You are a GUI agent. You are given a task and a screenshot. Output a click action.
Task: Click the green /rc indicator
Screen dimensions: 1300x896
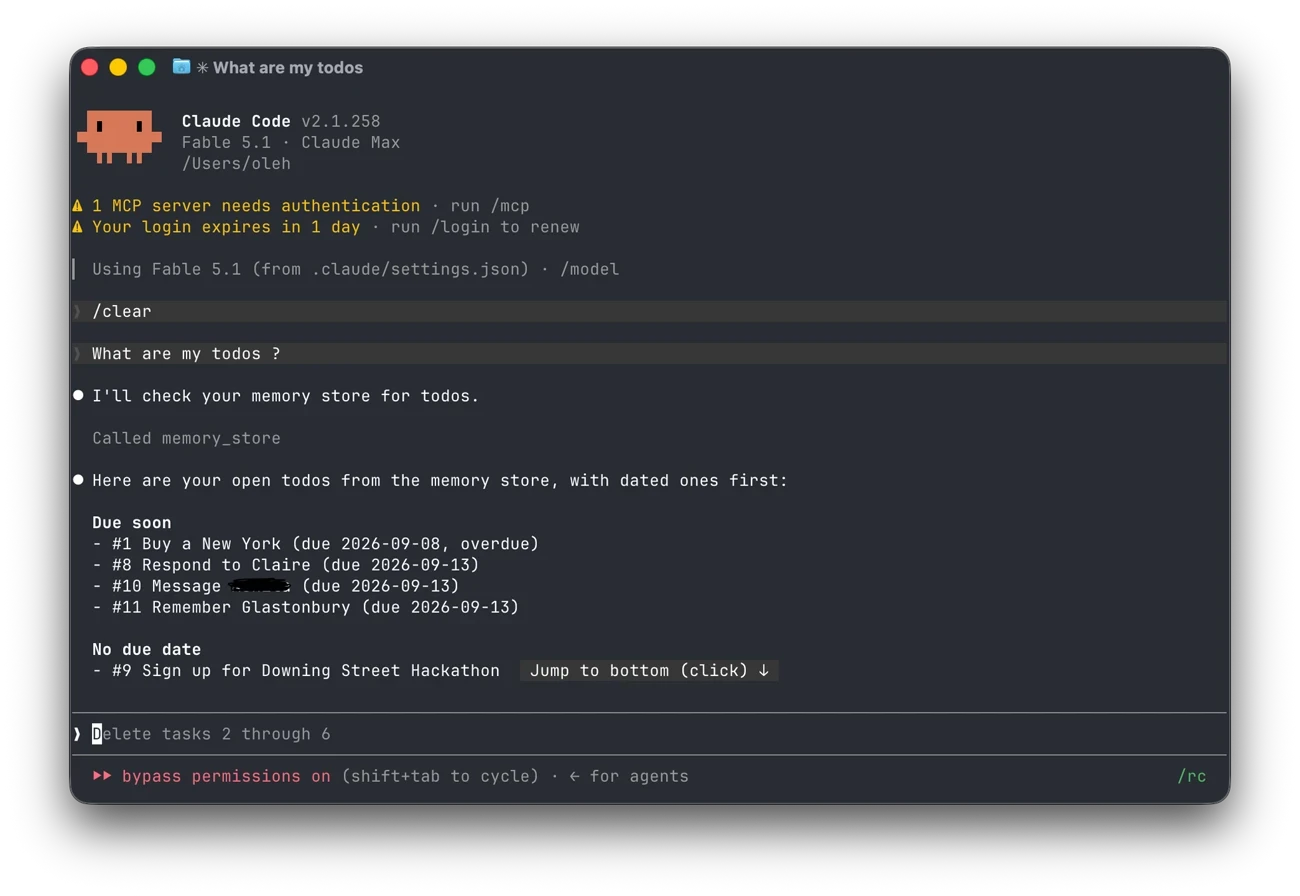click(x=1191, y=776)
